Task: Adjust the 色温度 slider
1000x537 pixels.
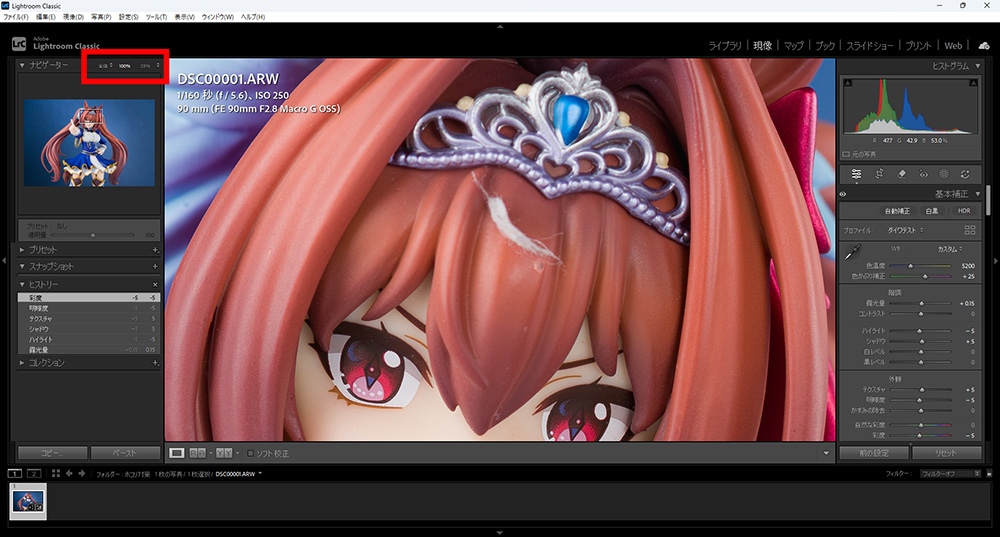Action: point(920,266)
